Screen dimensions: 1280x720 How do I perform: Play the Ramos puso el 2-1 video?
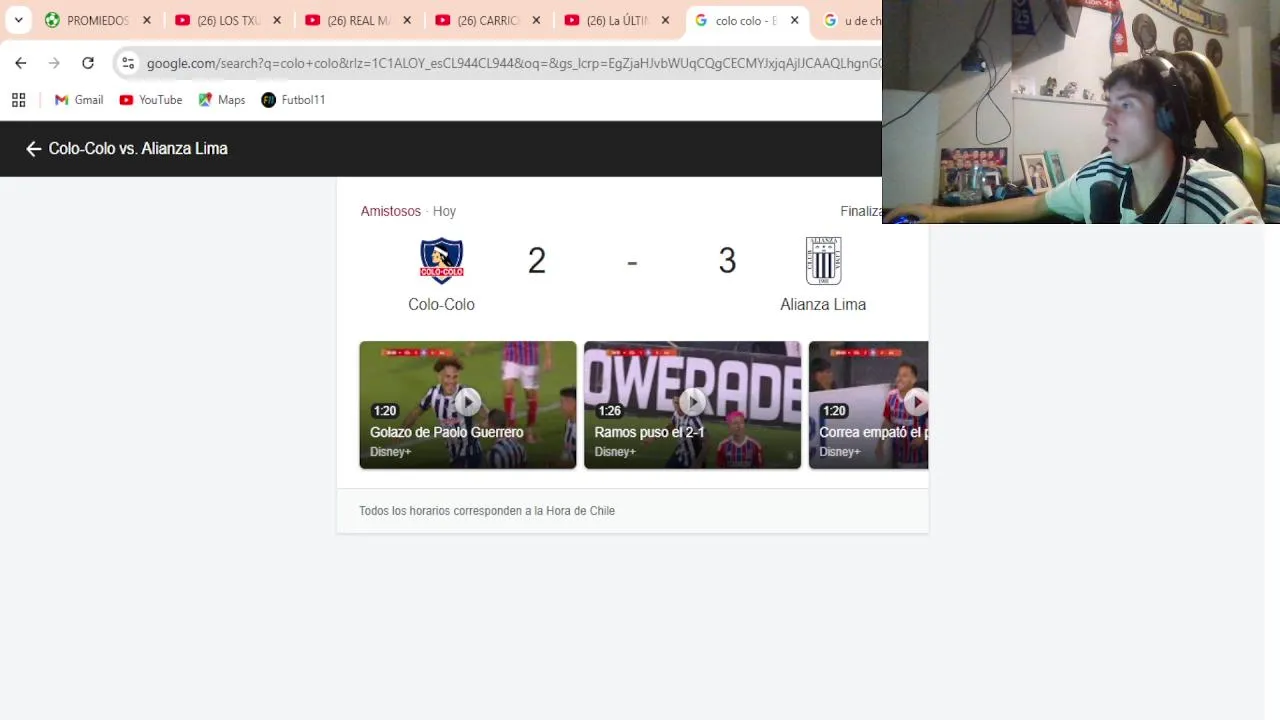click(x=692, y=405)
